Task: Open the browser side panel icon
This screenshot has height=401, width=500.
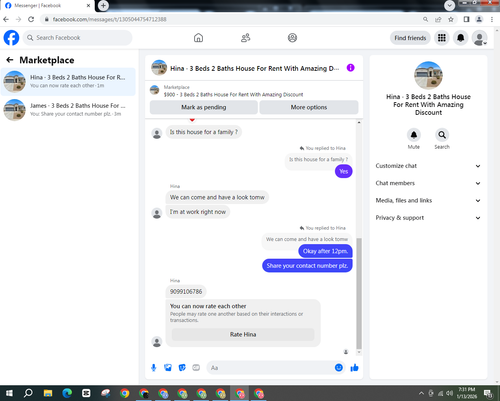Action: 466,19
